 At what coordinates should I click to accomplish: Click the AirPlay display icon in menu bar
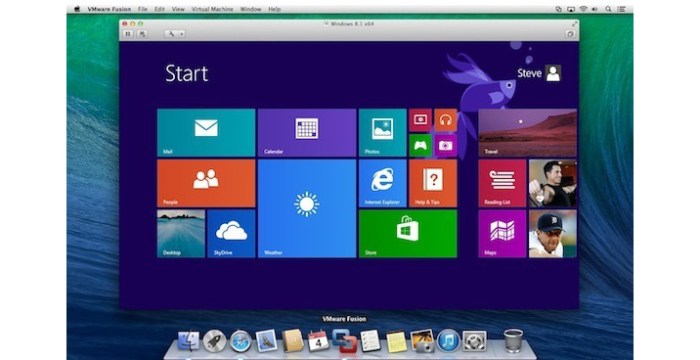point(571,9)
